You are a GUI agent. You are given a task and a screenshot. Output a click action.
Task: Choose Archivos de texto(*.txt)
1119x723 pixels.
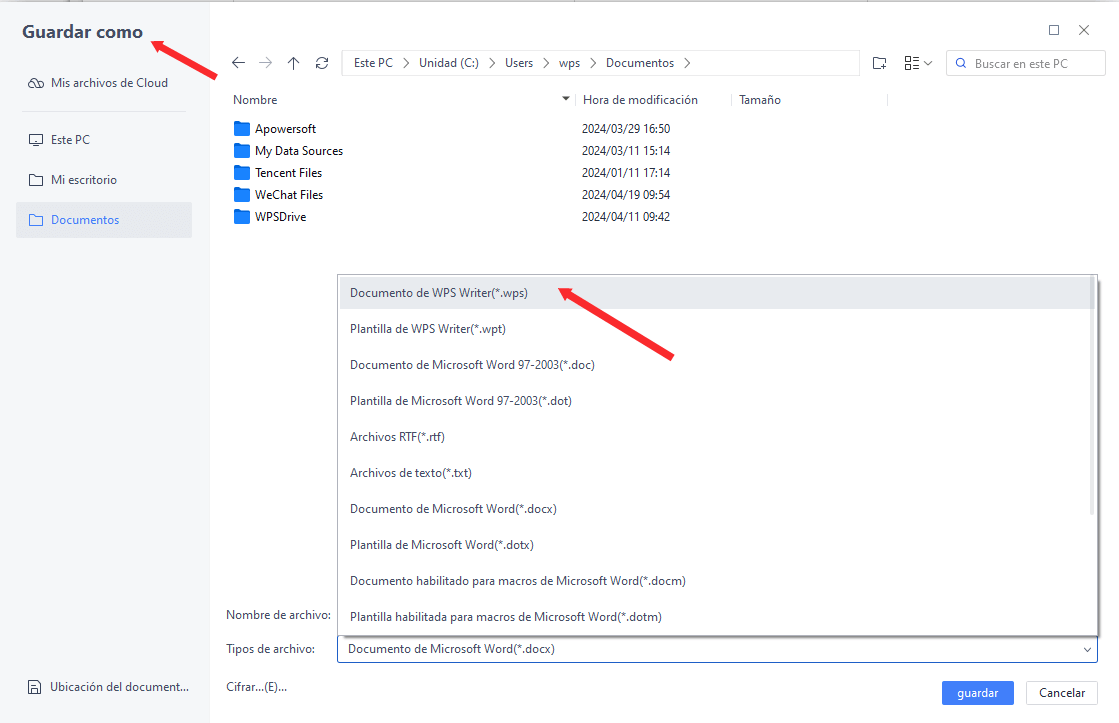pos(714,472)
